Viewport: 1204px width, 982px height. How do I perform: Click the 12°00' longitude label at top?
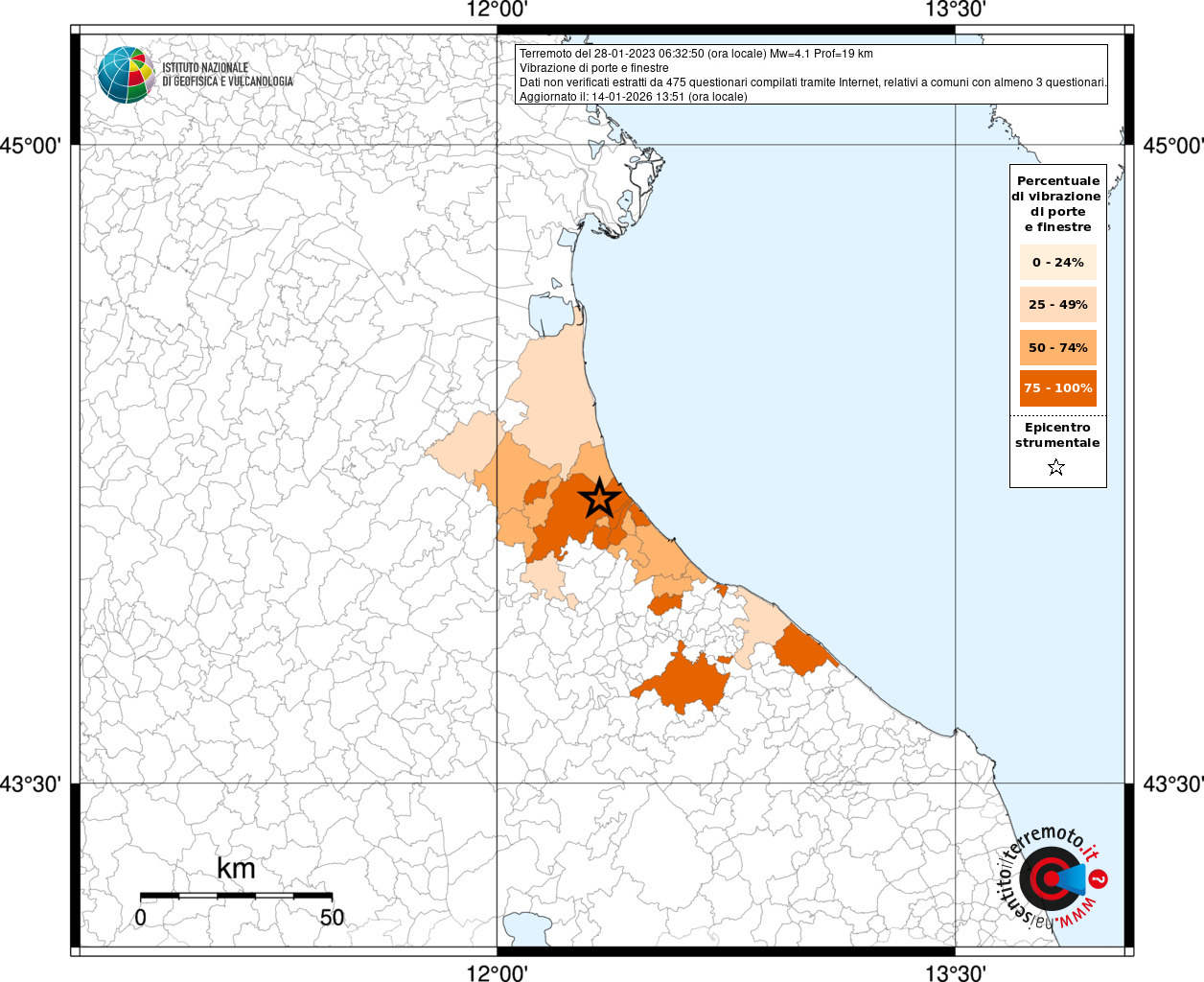[497, 11]
